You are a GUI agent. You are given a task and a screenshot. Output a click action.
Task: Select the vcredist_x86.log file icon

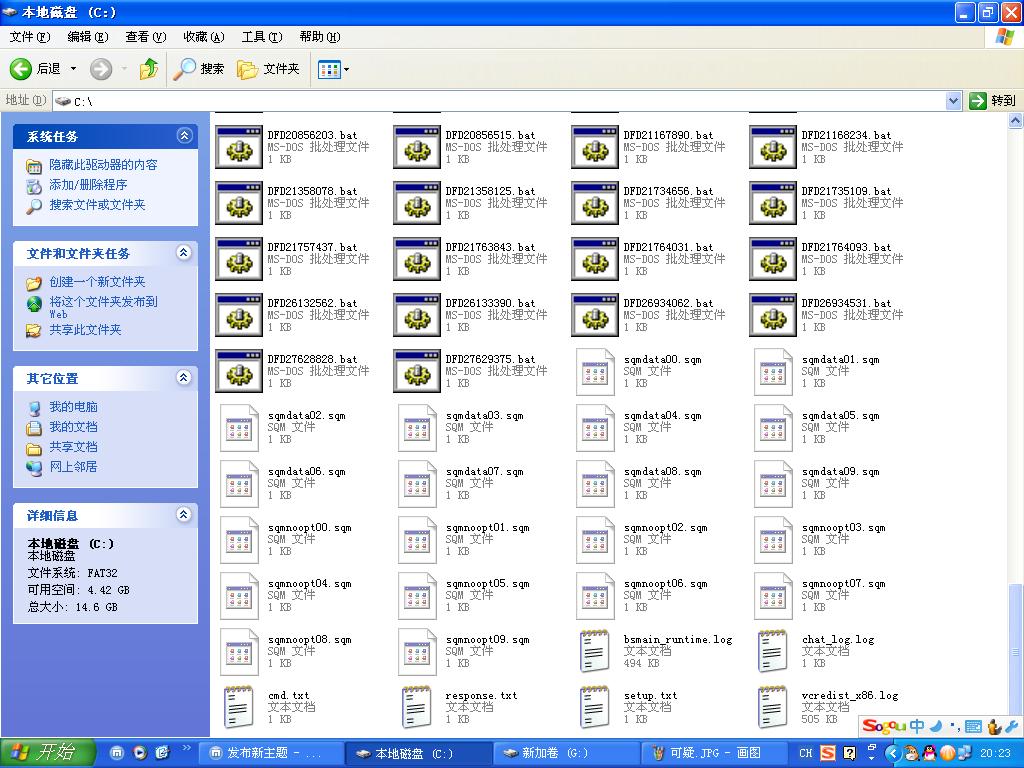pos(773,707)
